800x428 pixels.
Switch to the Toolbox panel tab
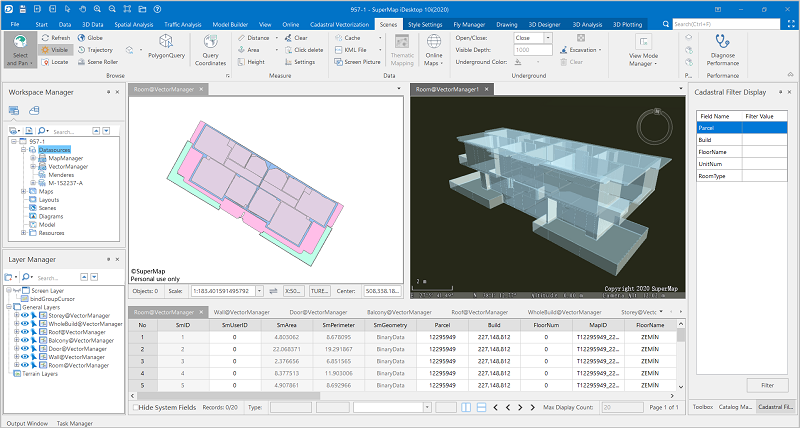[x=703, y=407]
